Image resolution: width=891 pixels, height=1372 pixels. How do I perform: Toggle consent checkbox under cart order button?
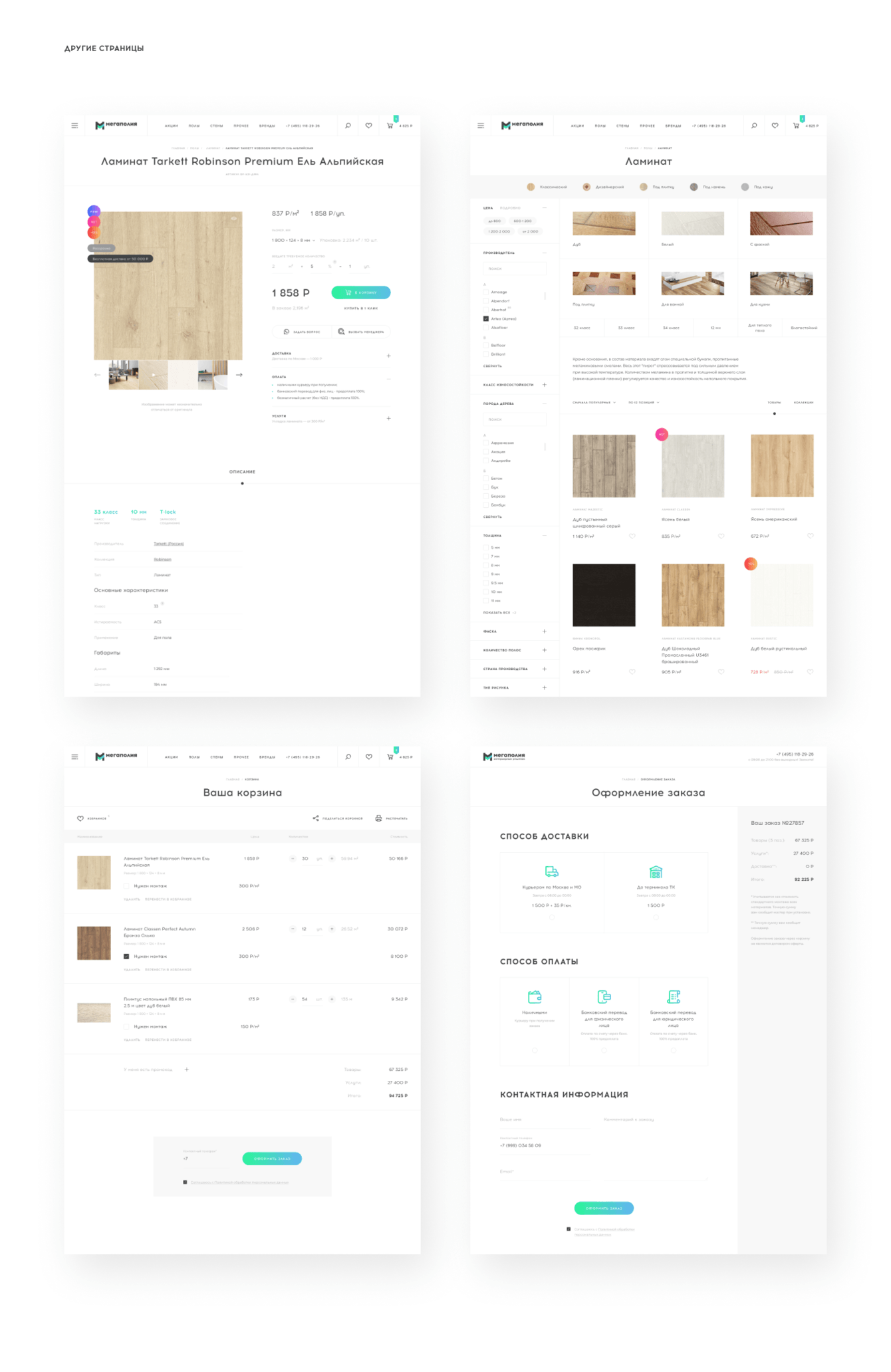[x=185, y=1183]
